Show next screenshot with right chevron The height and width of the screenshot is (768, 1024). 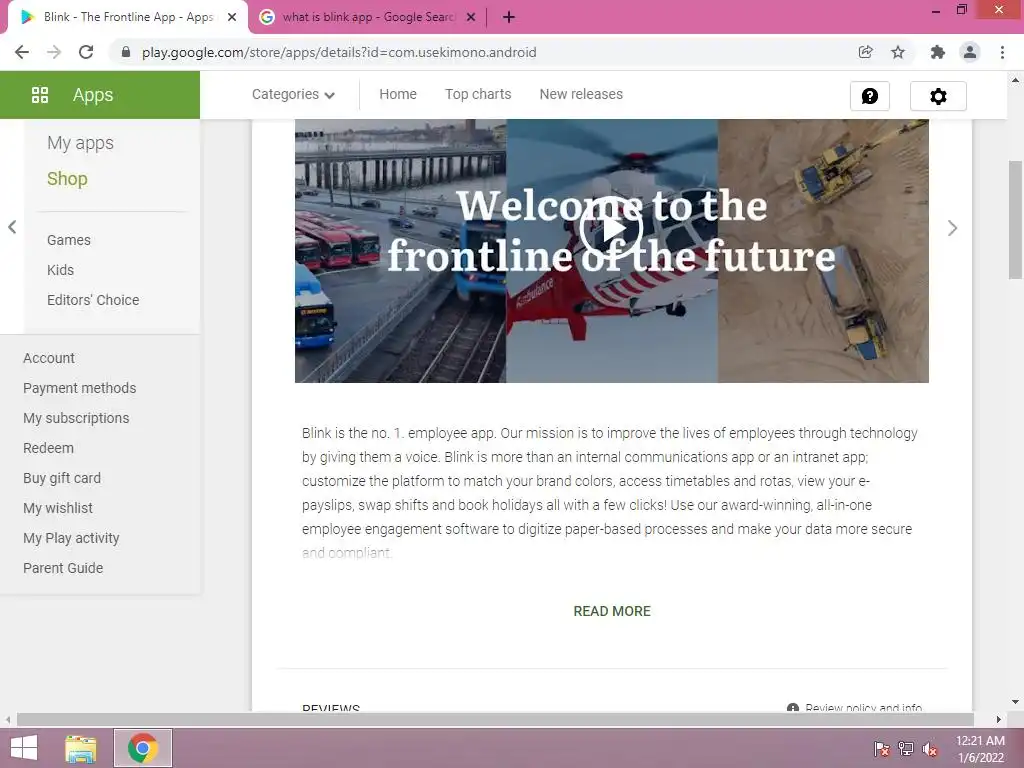(x=952, y=228)
